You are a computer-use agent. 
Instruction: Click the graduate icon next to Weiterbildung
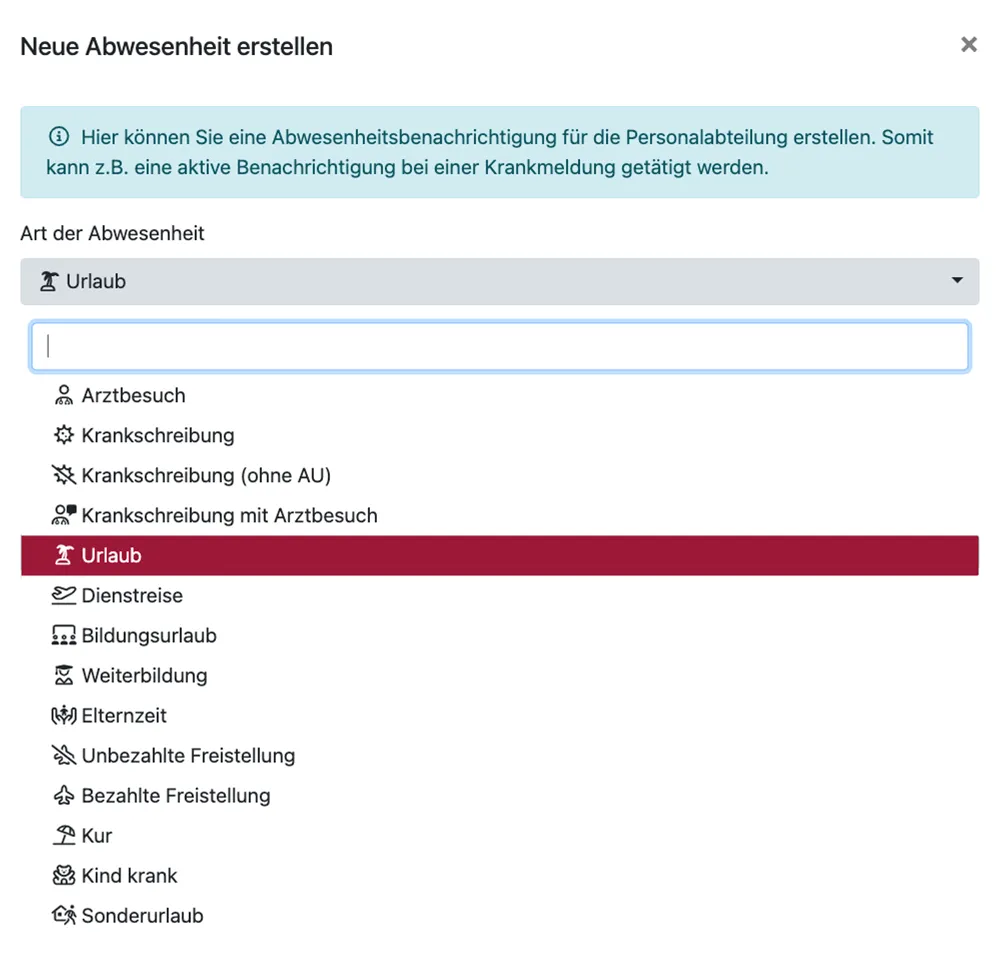click(64, 676)
